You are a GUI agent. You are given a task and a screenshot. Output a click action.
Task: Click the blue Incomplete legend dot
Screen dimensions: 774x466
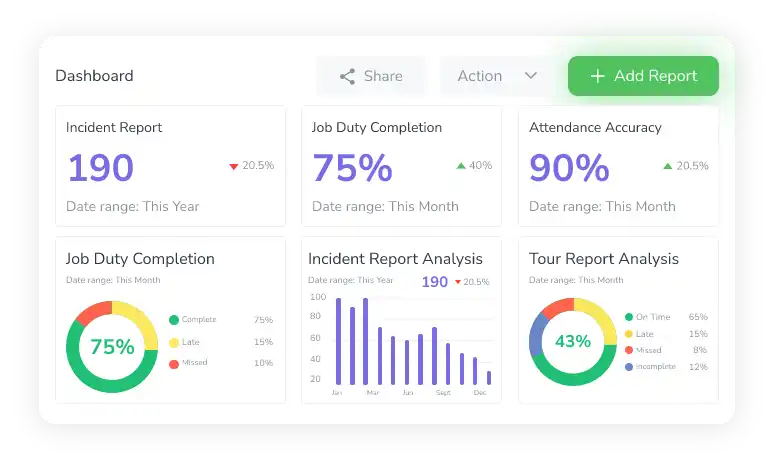pyautogui.click(x=629, y=367)
